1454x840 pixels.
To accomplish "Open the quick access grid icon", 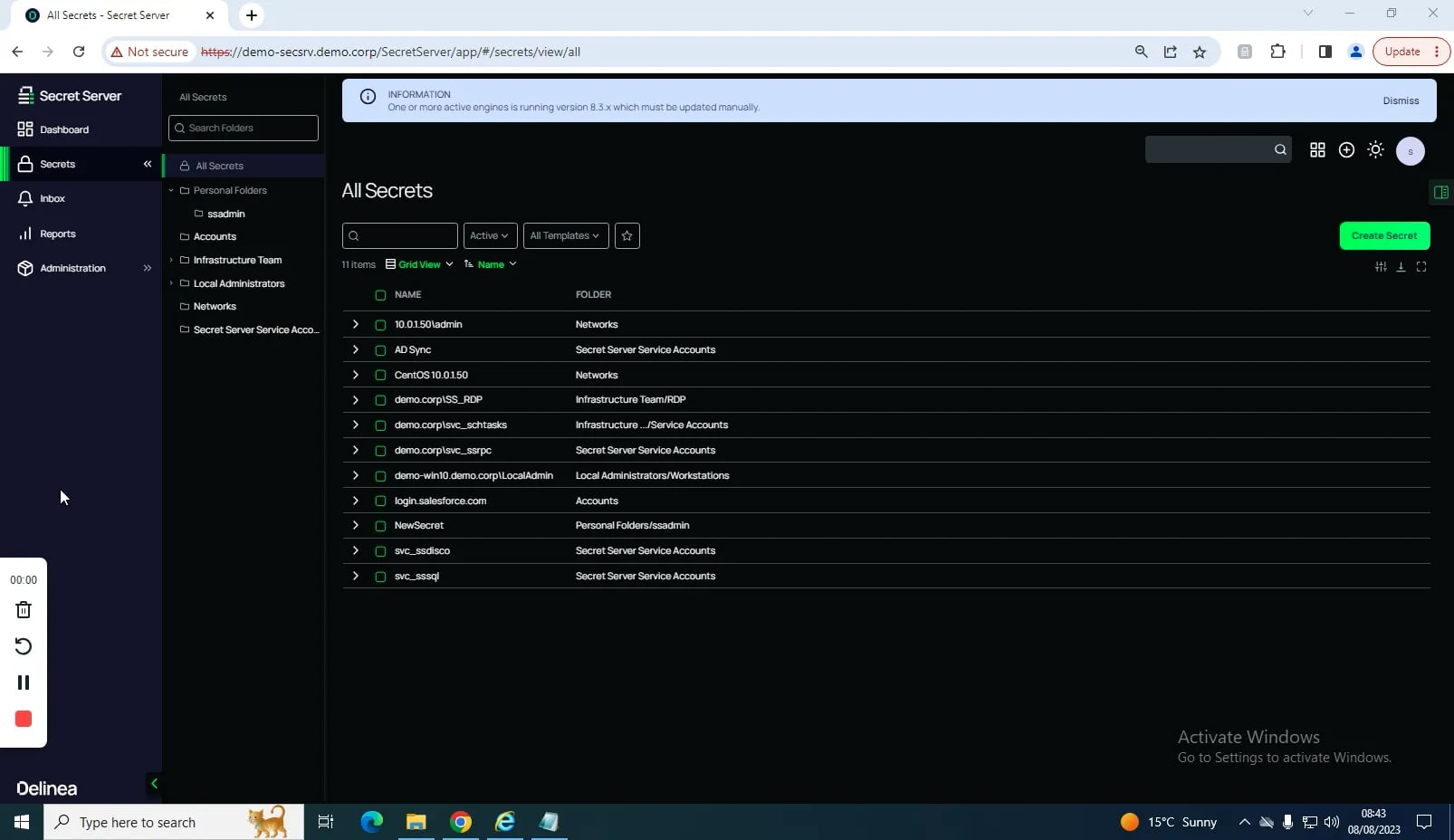I will click(x=1317, y=149).
